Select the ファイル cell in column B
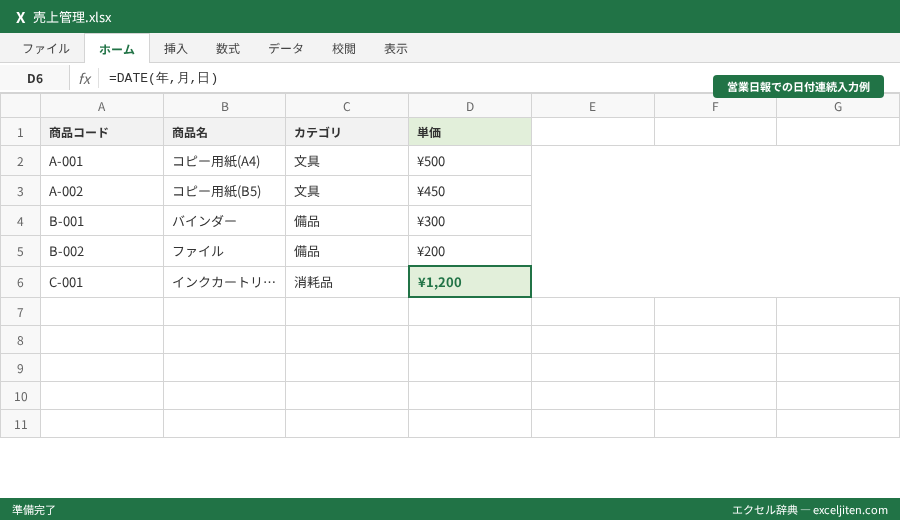 pyautogui.click(x=224, y=251)
